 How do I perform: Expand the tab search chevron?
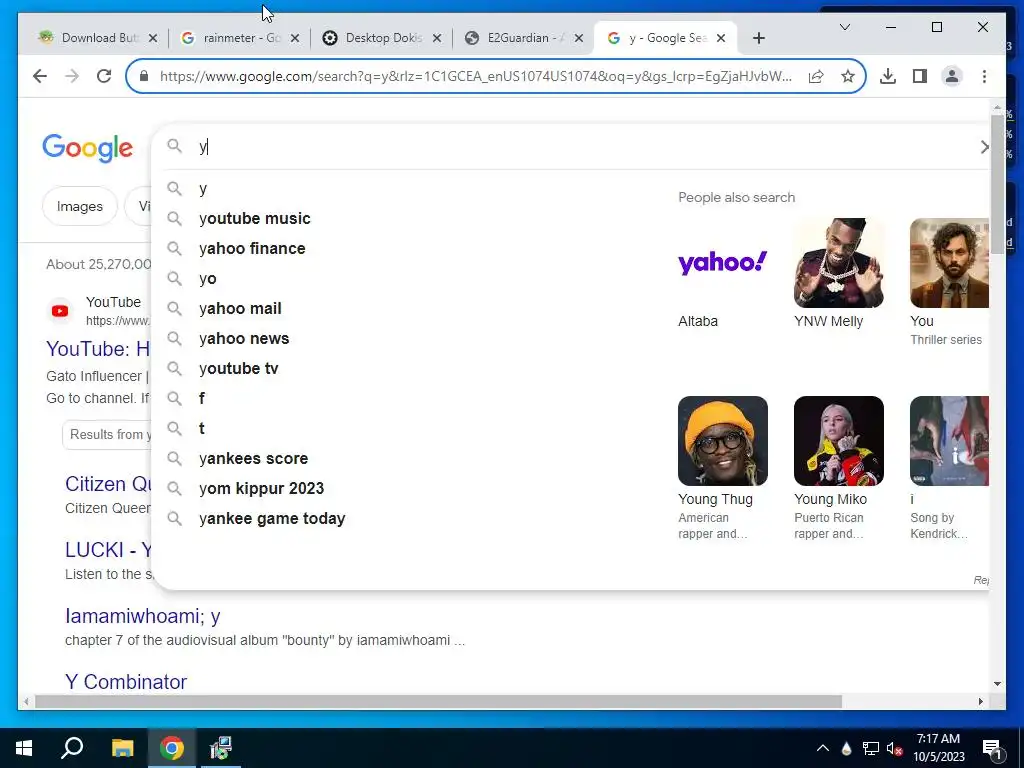pyautogui.click(x=844, y=27)
